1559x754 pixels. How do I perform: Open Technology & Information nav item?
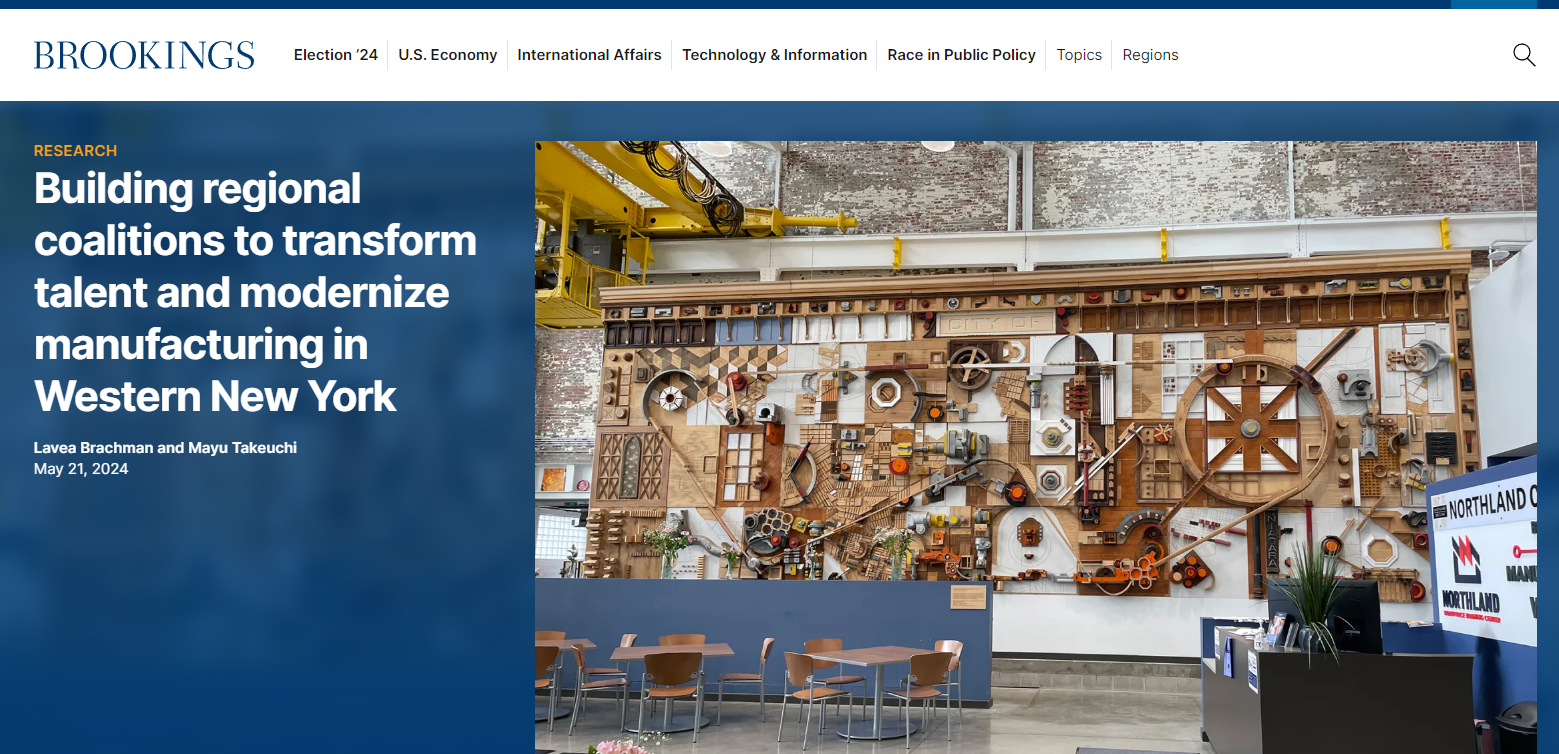point(774,55)
